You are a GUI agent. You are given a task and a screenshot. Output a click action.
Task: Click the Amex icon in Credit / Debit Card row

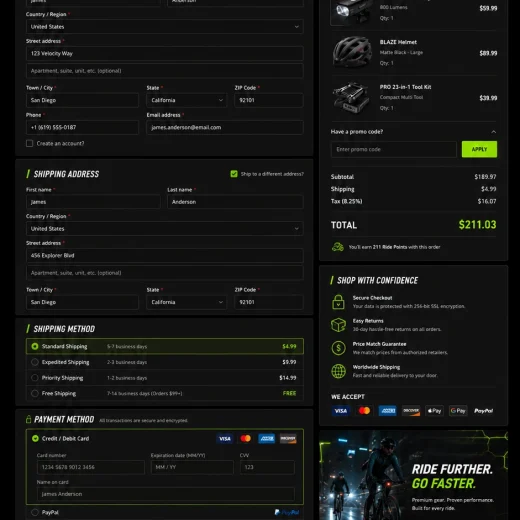(x=267, y=439)
